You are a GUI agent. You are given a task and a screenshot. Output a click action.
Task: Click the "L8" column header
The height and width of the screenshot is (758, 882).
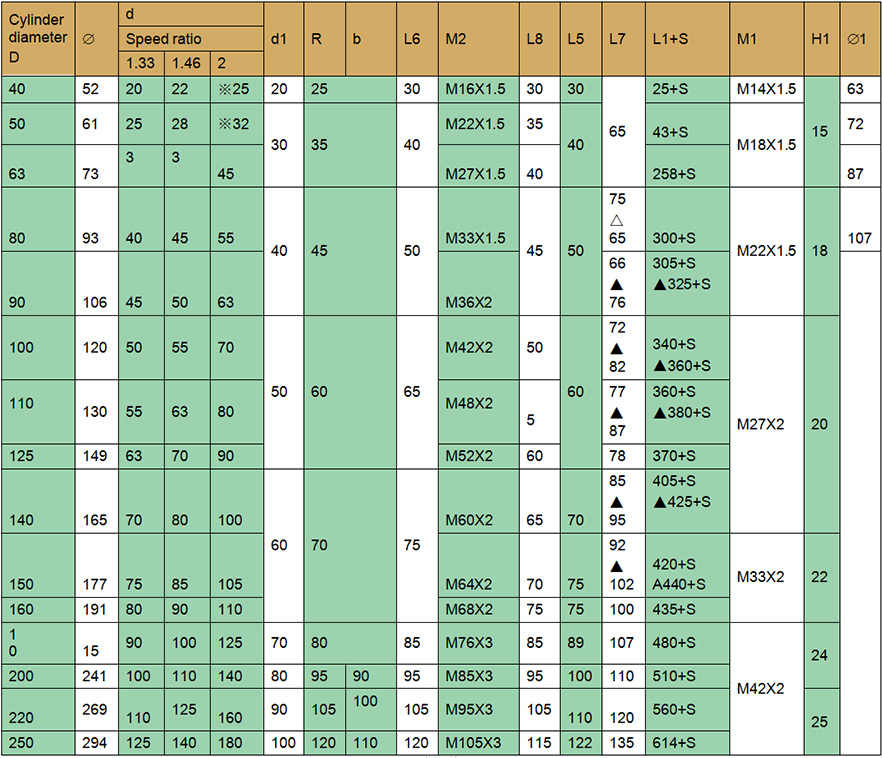click(540, 39)
